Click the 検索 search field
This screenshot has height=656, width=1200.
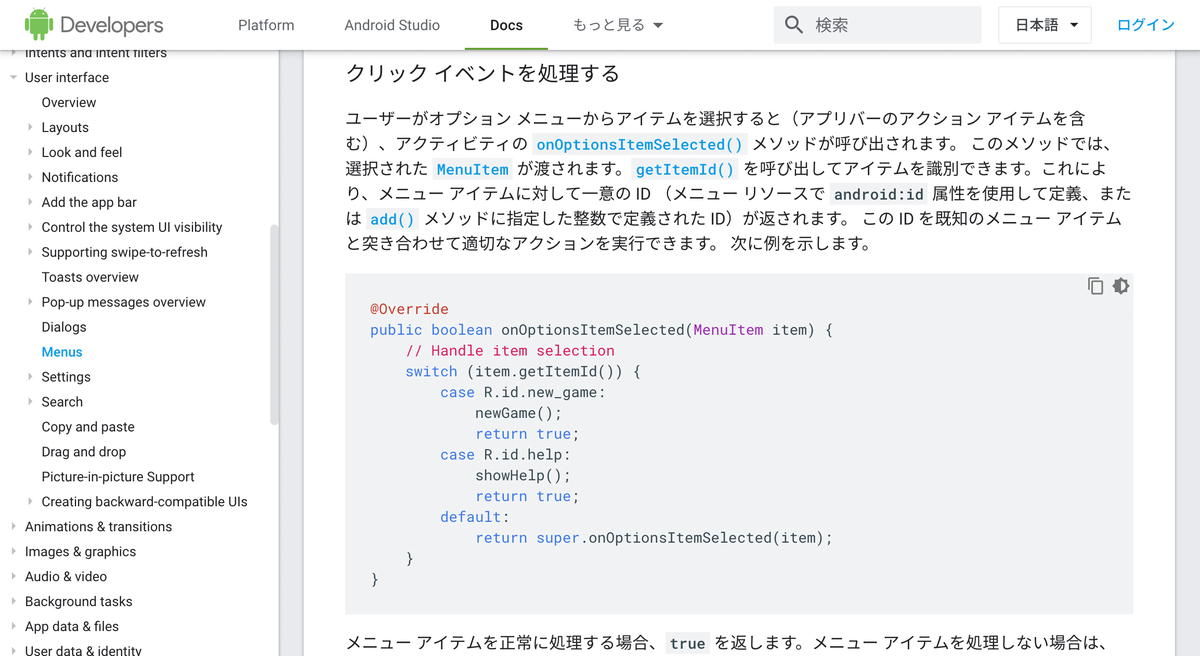(x=878, y=25)
